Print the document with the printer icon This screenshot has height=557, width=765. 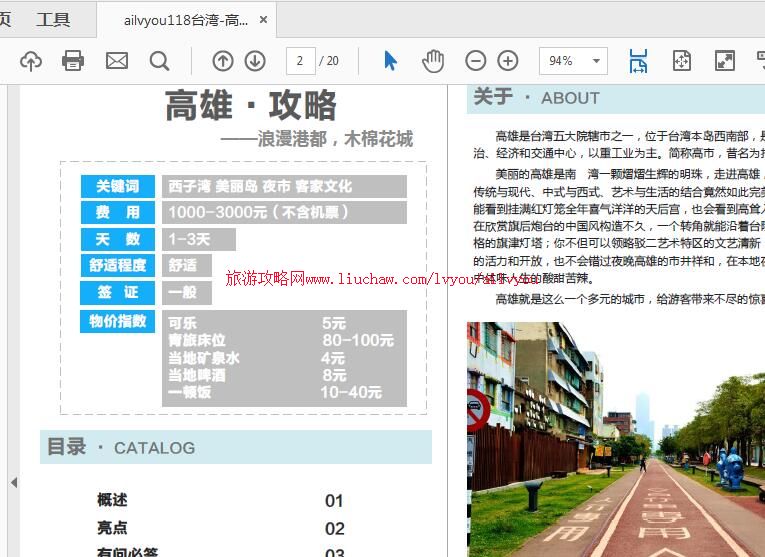[x=73, y=61]
